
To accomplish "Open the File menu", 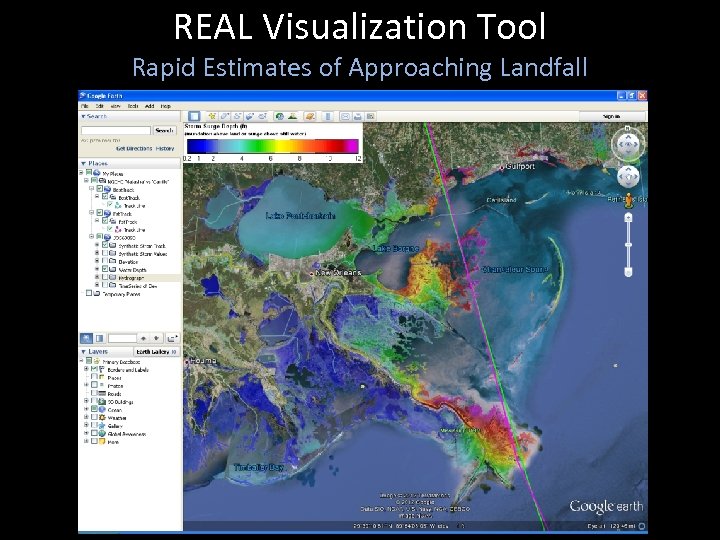I will coord(84,106).
